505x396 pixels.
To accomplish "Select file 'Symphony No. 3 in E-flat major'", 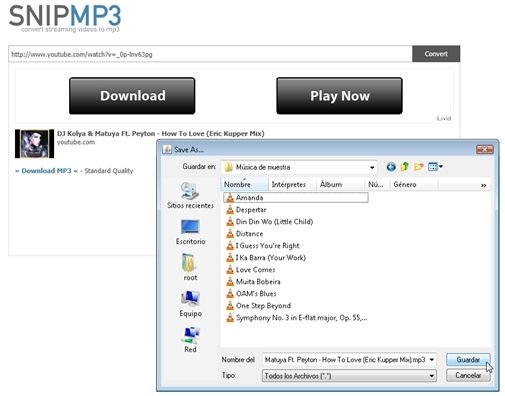I will [297, 318].
